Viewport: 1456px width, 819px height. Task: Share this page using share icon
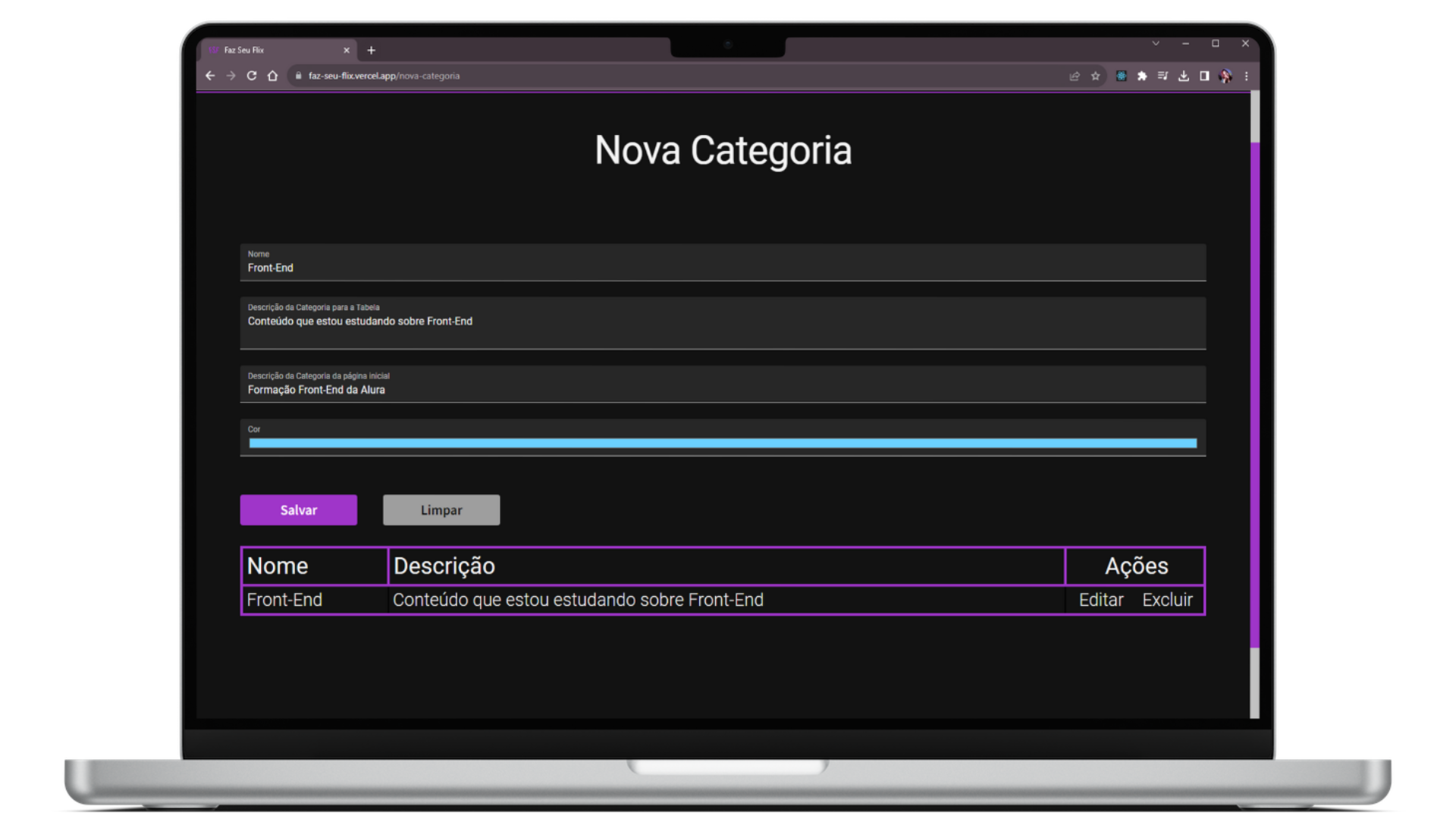click(x=1075, y=76)
